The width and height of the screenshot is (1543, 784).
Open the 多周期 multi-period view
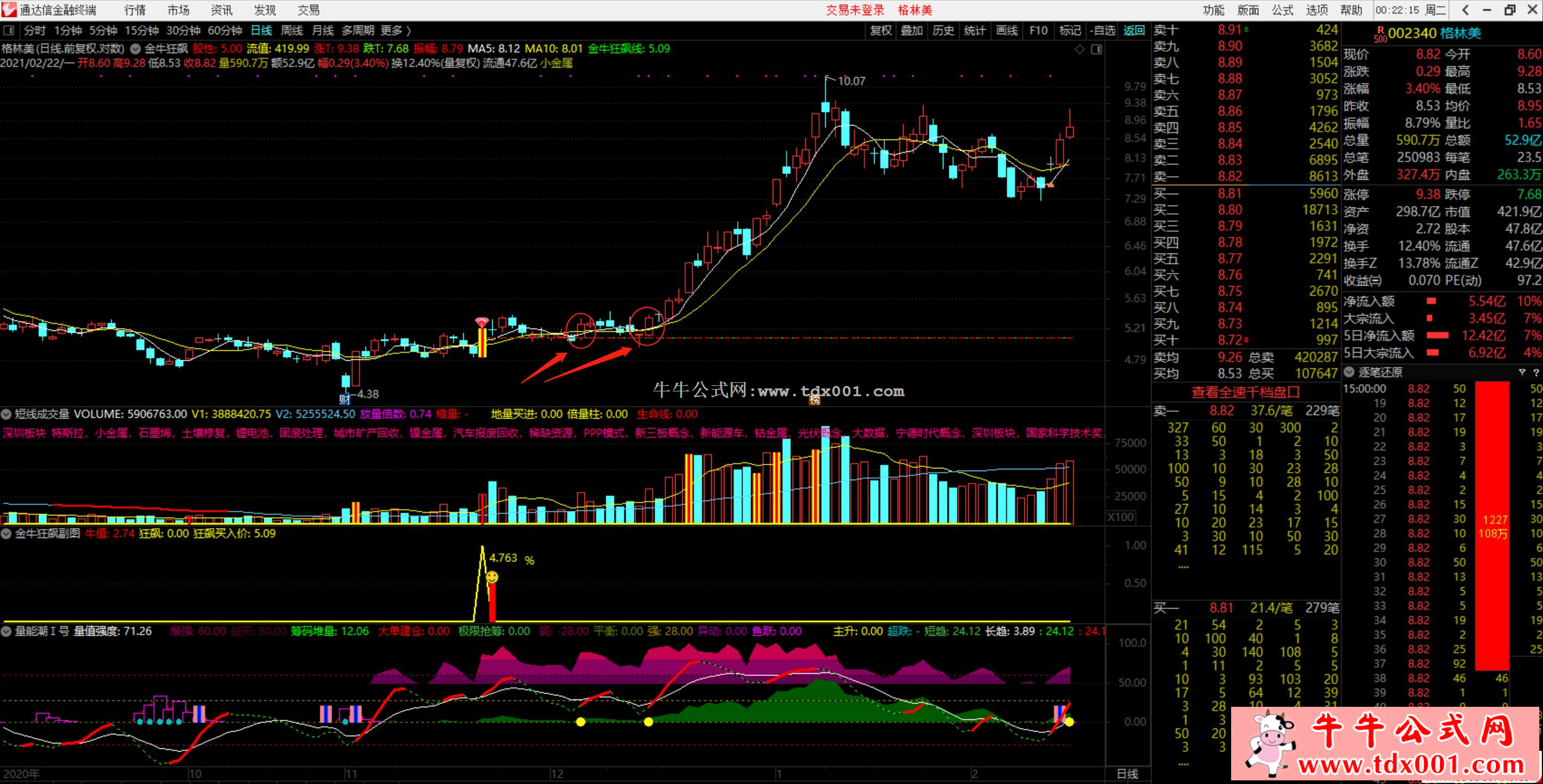point(358,30)
